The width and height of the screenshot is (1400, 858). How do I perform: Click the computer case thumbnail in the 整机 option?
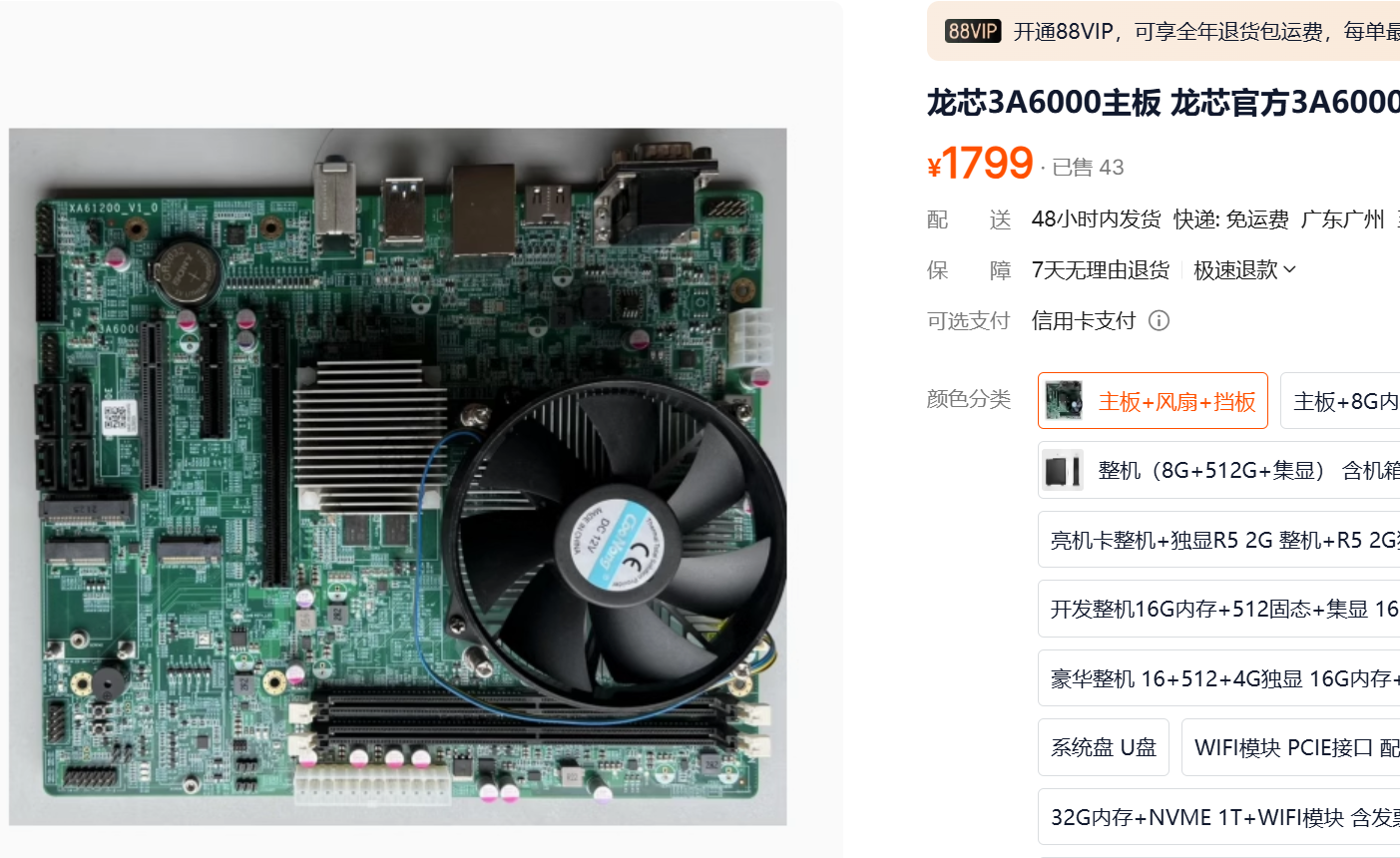tap(1064, 470)
